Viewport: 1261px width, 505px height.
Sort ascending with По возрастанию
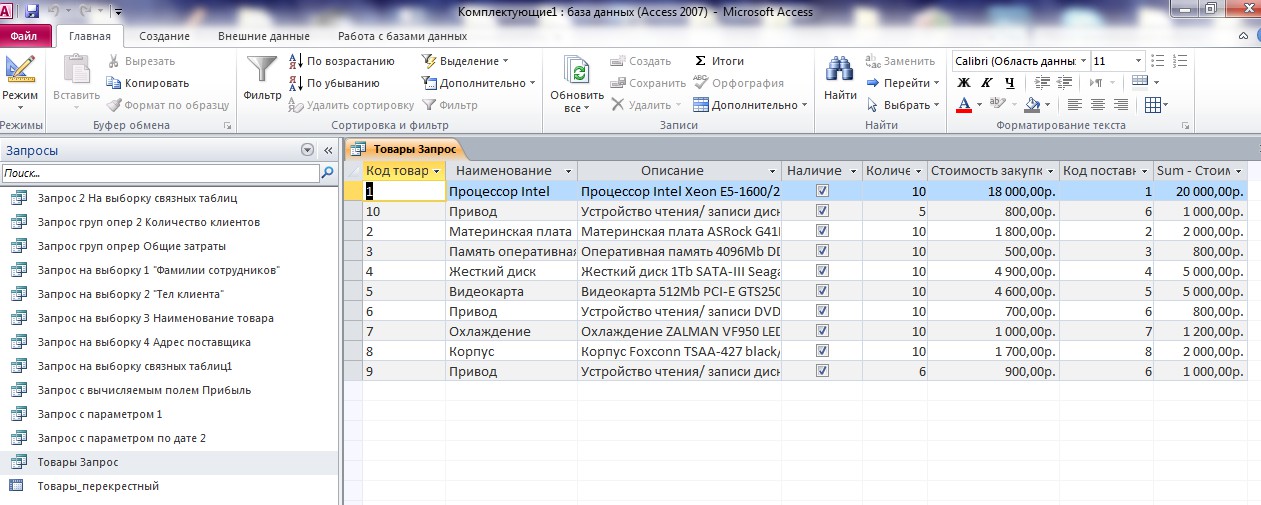coord(341,61)
